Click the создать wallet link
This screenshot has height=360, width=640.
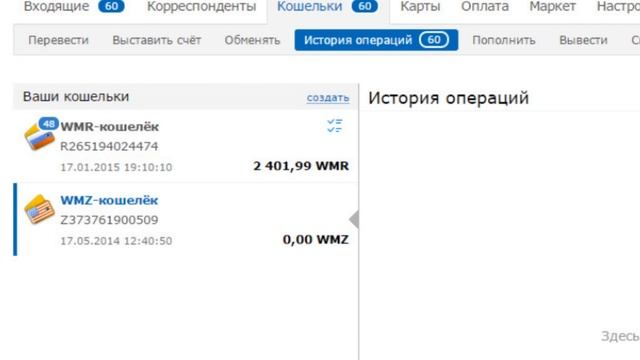(328, 98)
